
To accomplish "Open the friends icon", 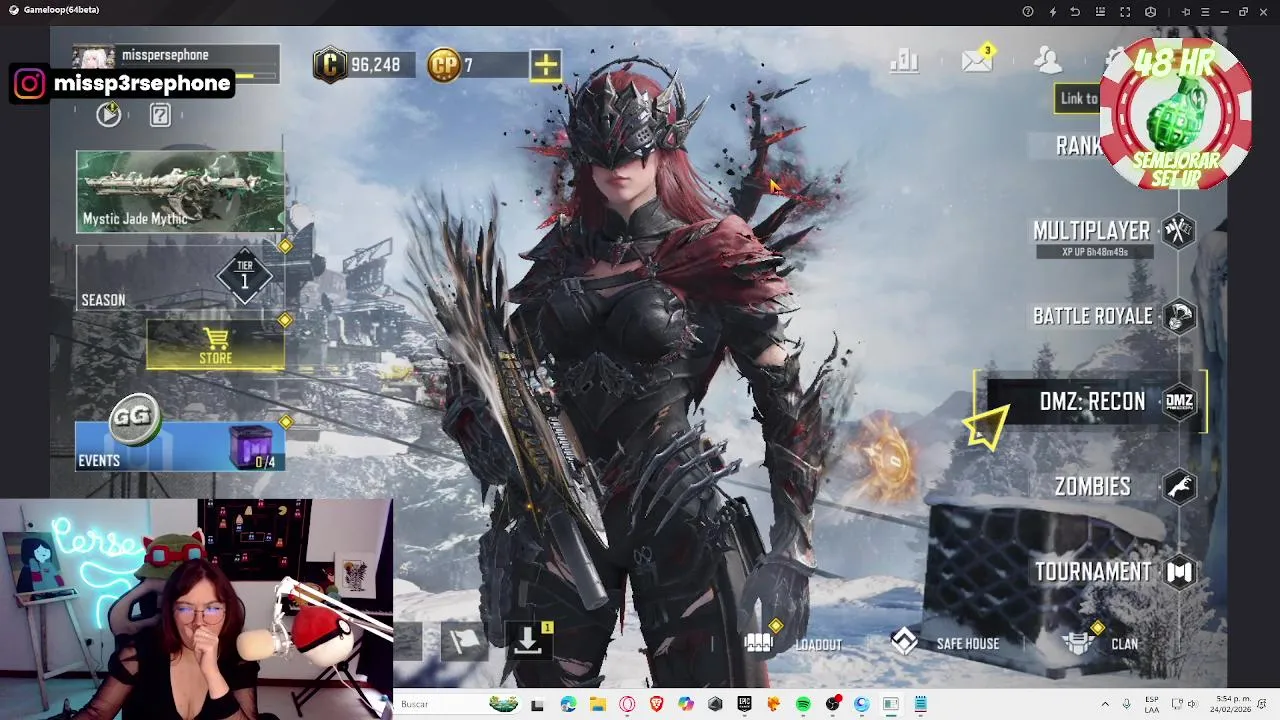I will (1048, 61).
